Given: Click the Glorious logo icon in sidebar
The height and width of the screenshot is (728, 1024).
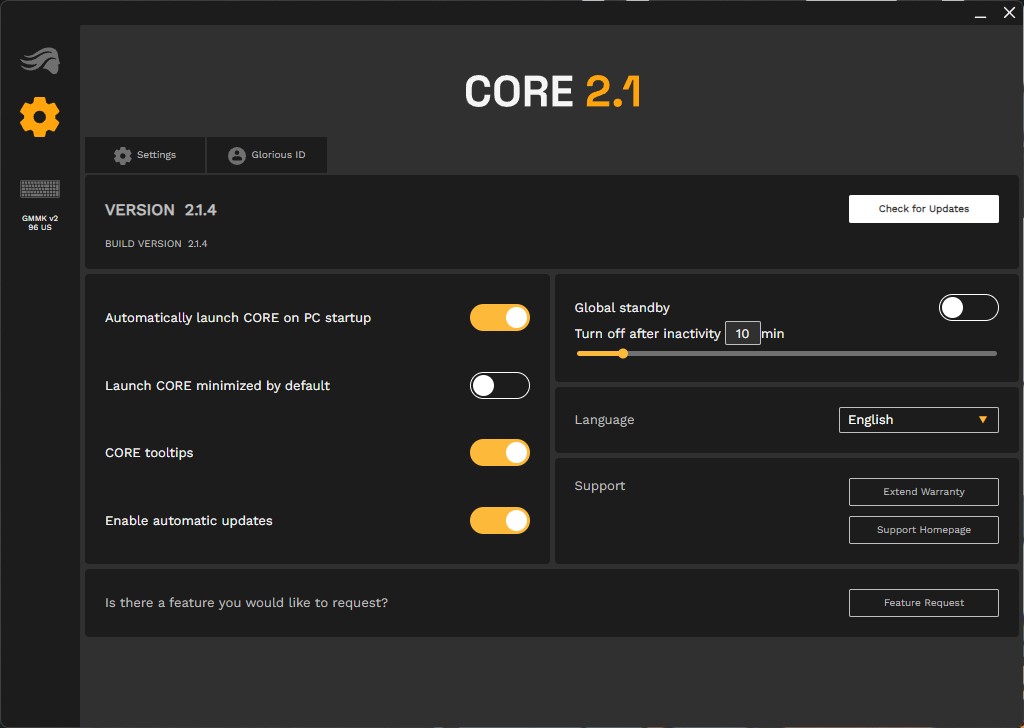Looking at the screenshot, I should click(40, 61).
